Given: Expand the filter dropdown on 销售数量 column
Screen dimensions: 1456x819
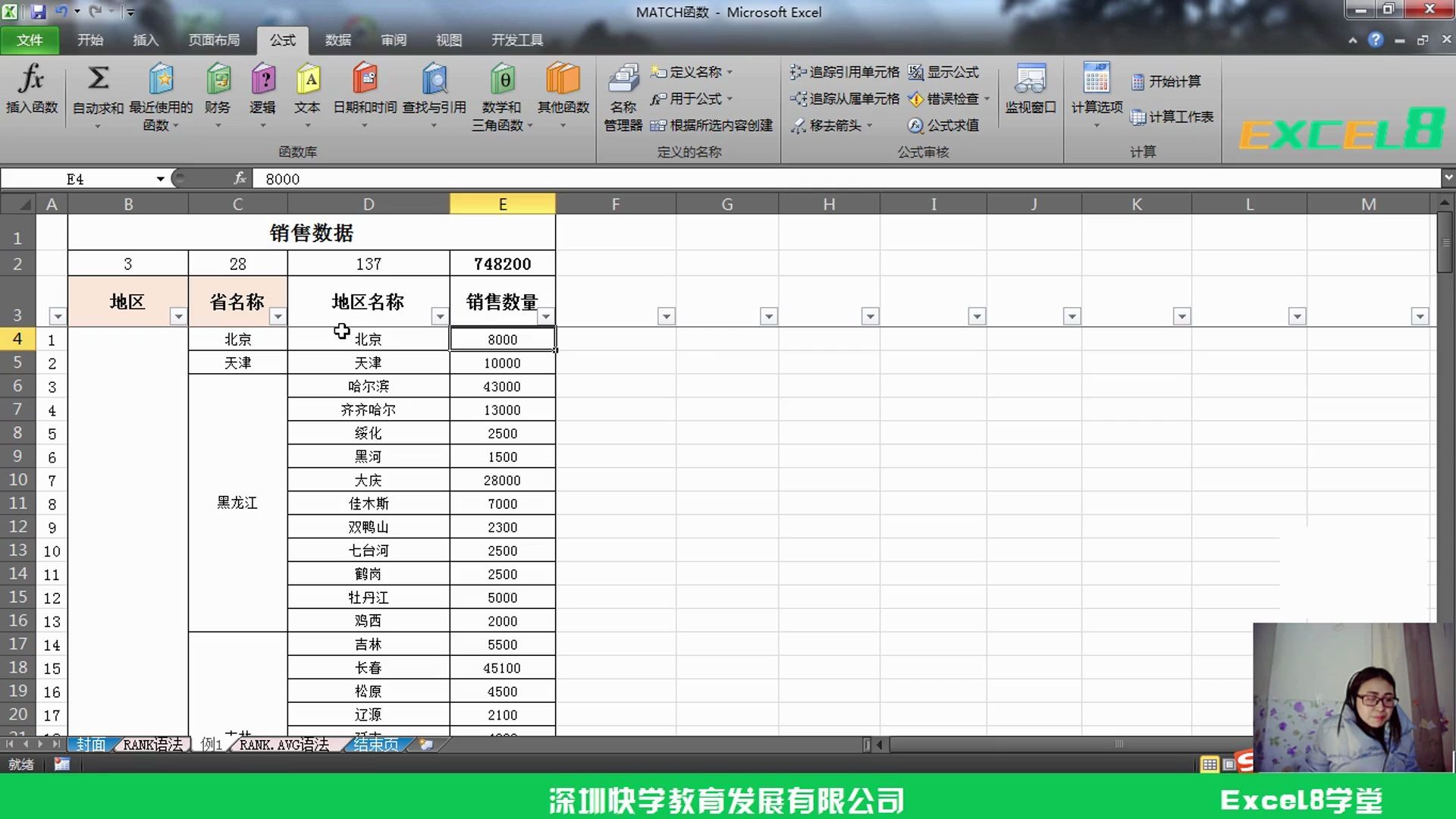Looking at the screenshot, I should coord(545,316).
